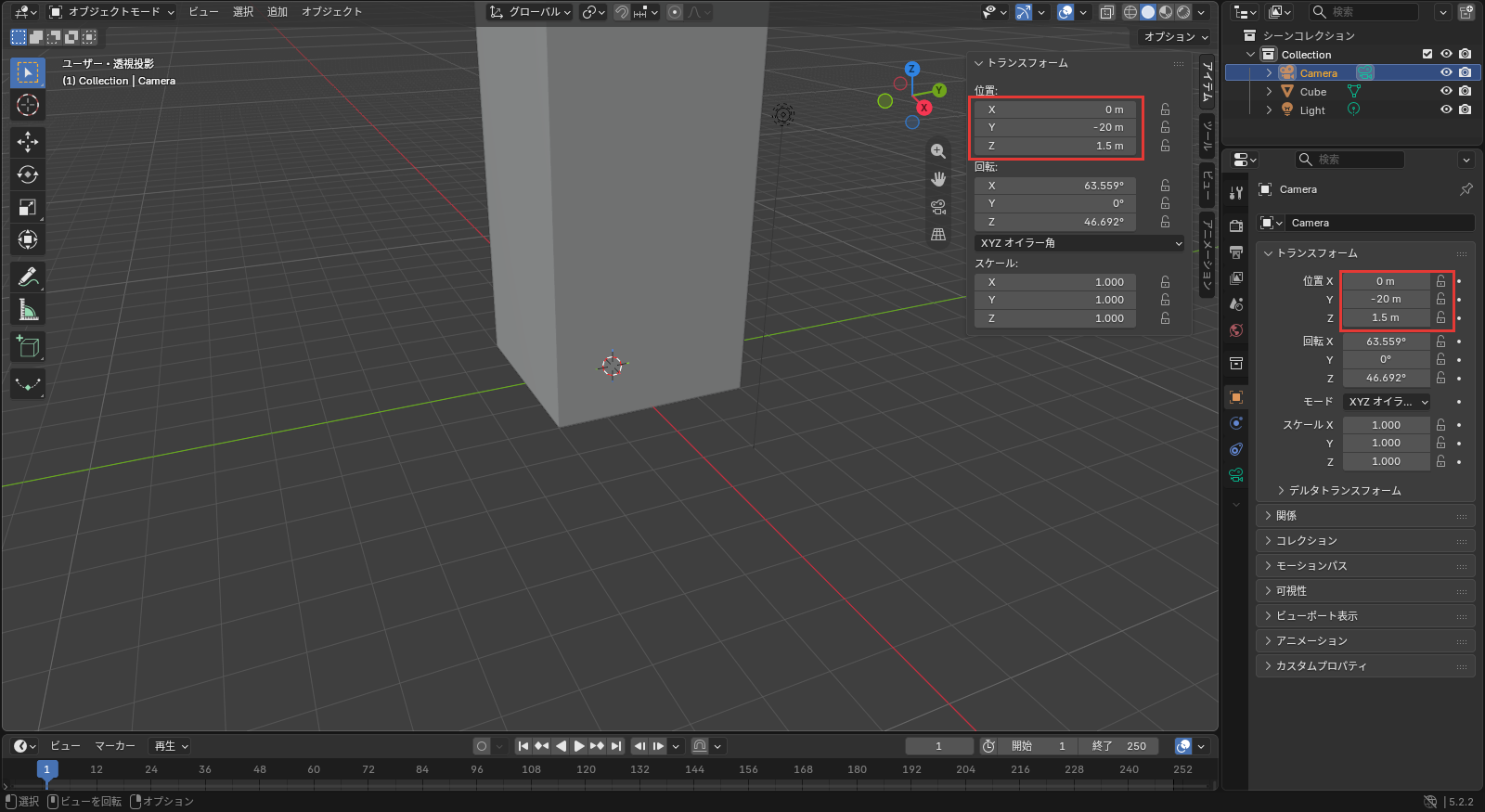Select the Annotate pencil tool

click(28, 277)
